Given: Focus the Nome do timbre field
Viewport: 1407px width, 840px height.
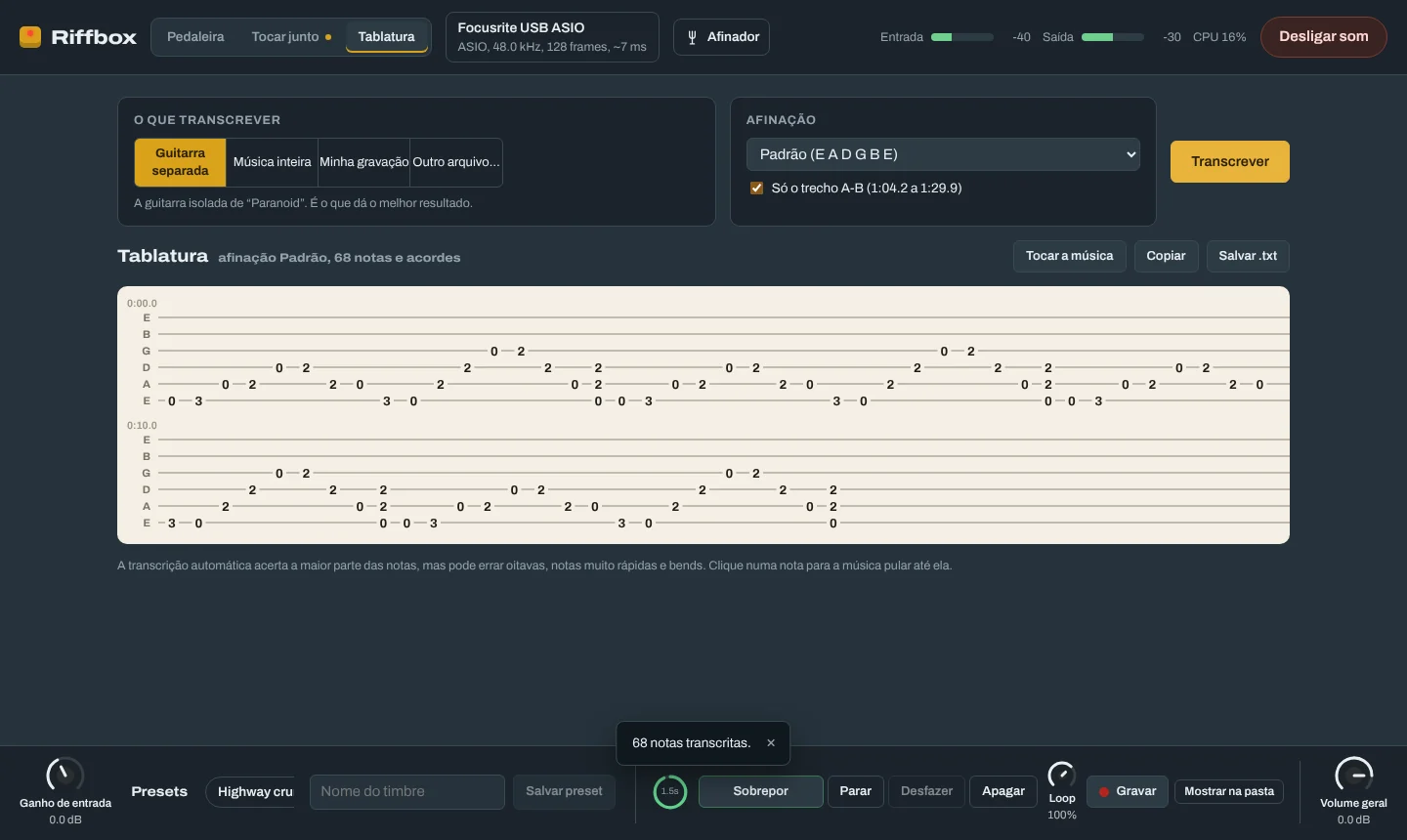Looking at the screenshot, I should pyautogui.click(x=407, y=791).
